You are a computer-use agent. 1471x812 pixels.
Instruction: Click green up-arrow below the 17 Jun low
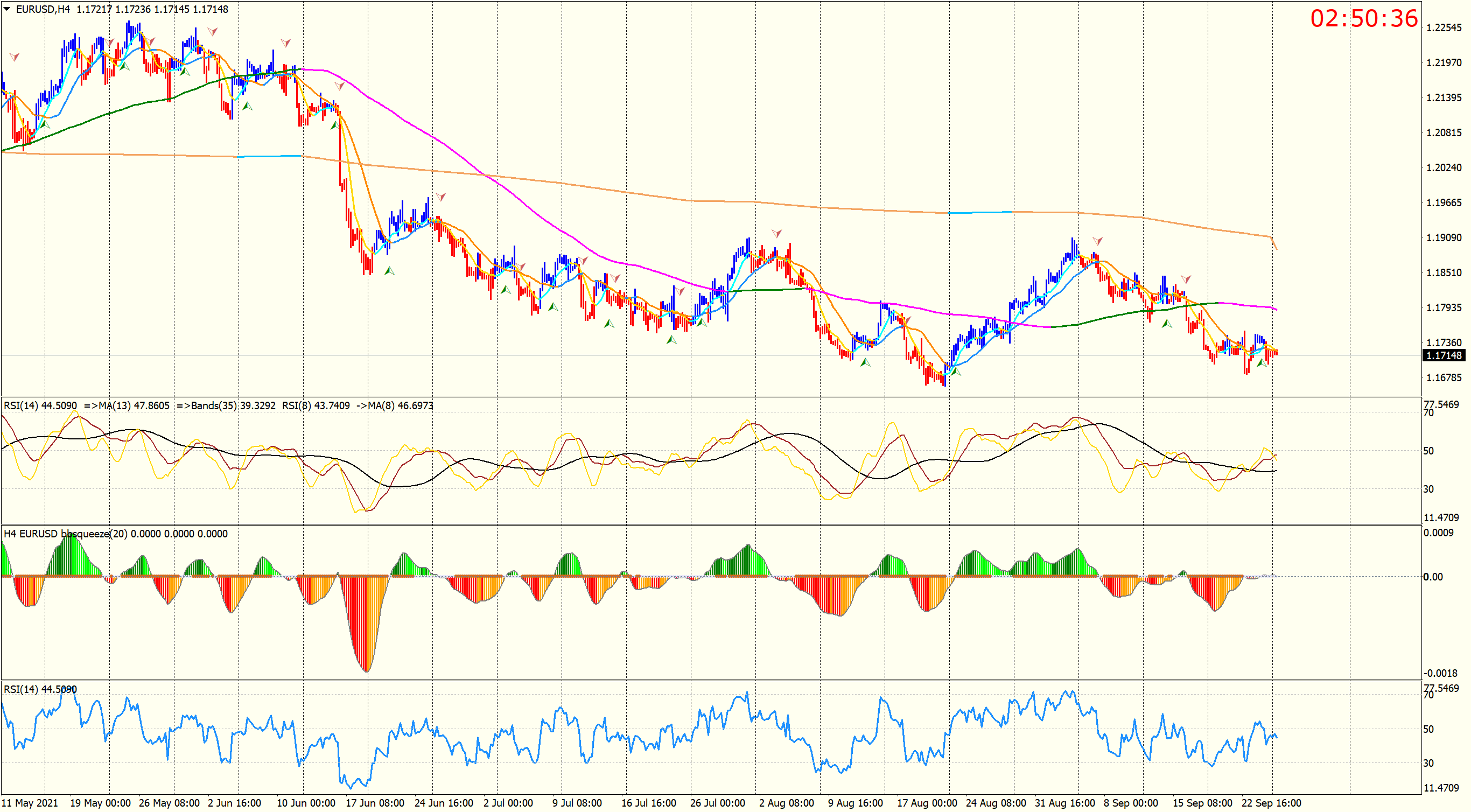pyautogui.click(x=389, y=271)
